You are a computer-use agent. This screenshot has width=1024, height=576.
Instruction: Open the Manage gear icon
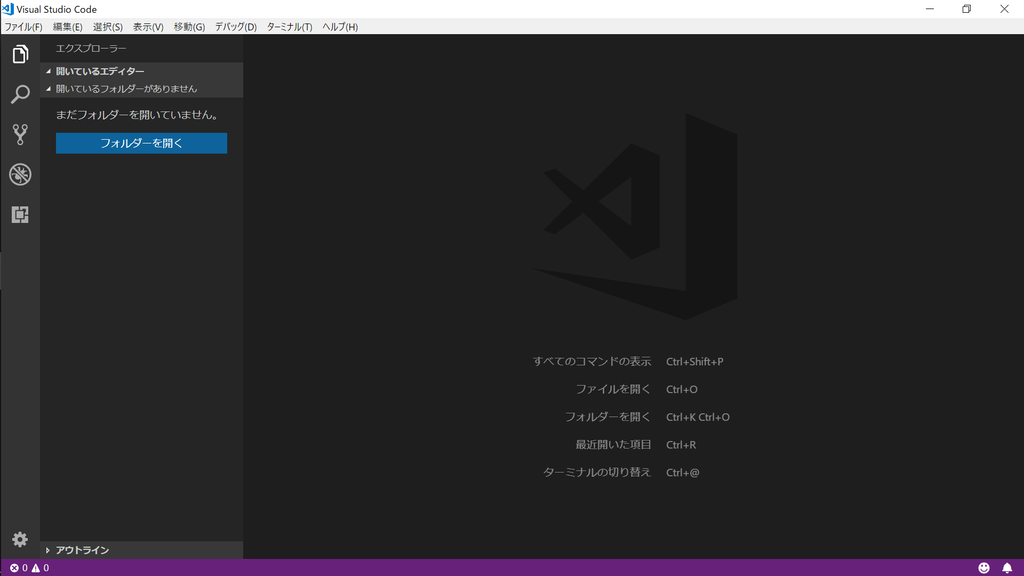point(20,539)
